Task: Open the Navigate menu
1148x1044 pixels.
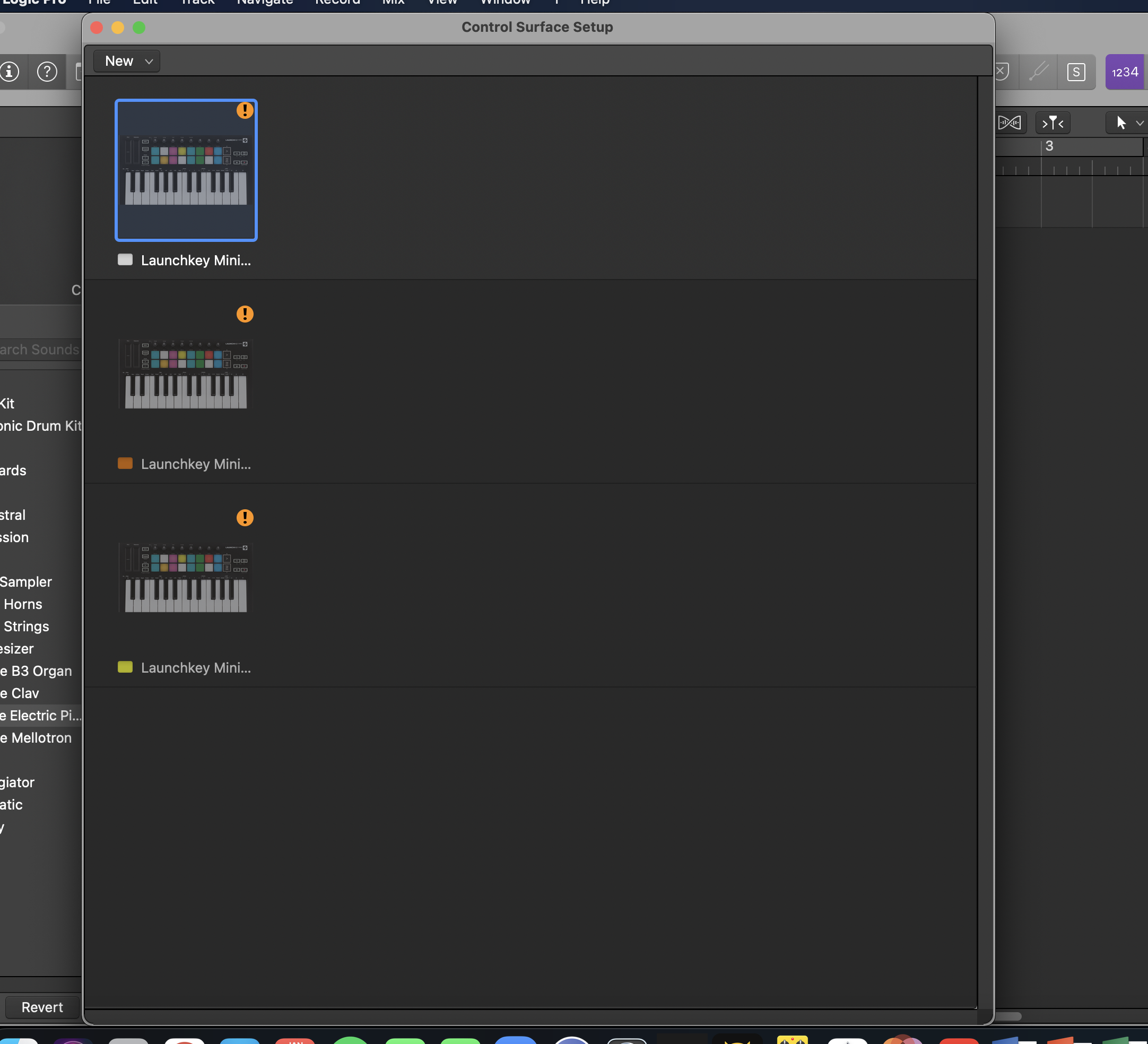Action: point(265,2)
